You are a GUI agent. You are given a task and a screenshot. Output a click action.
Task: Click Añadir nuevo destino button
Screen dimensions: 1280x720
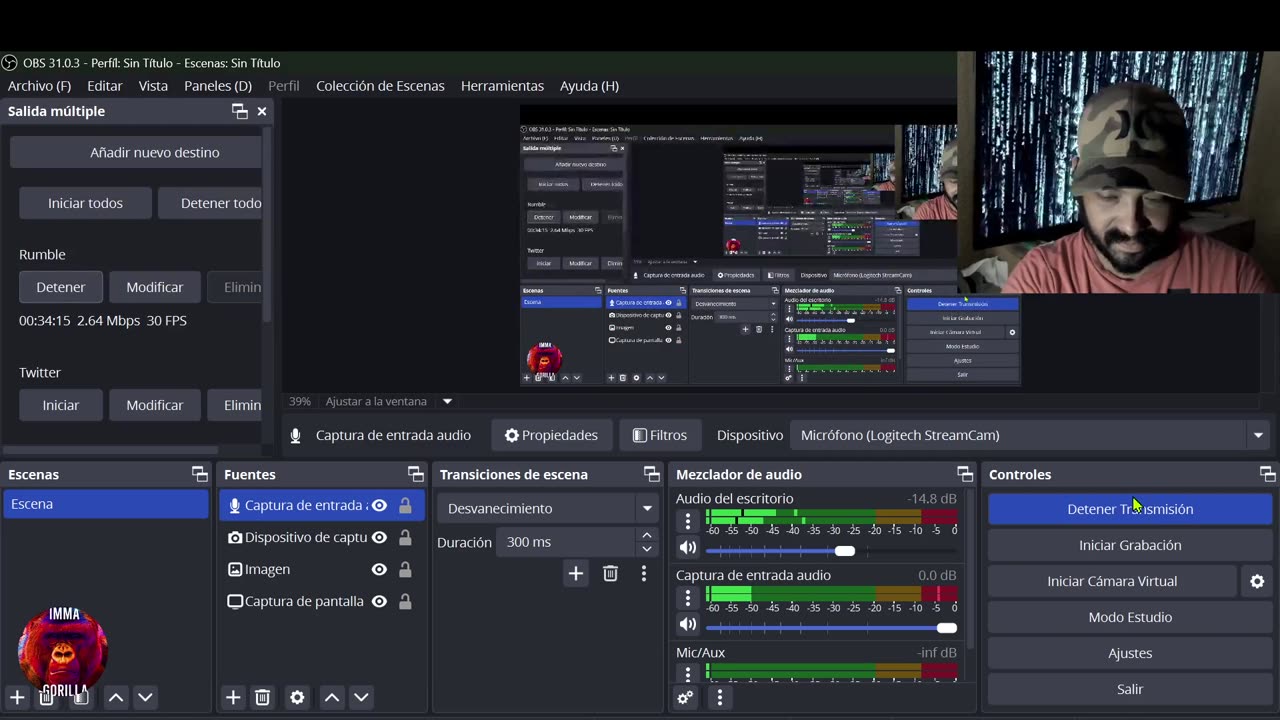tap(136, 152)
